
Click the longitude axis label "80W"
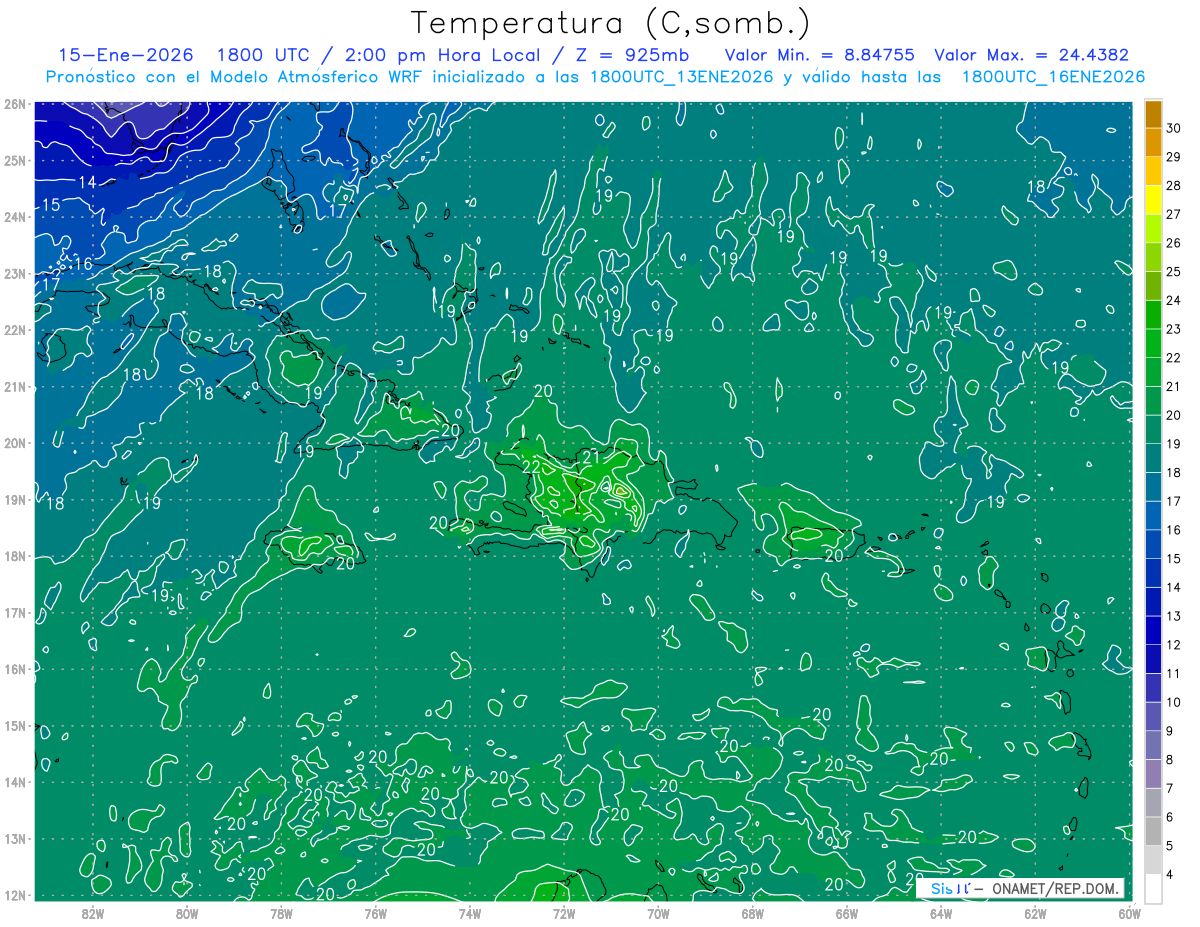pyautogui.click(x=187, y=913)
